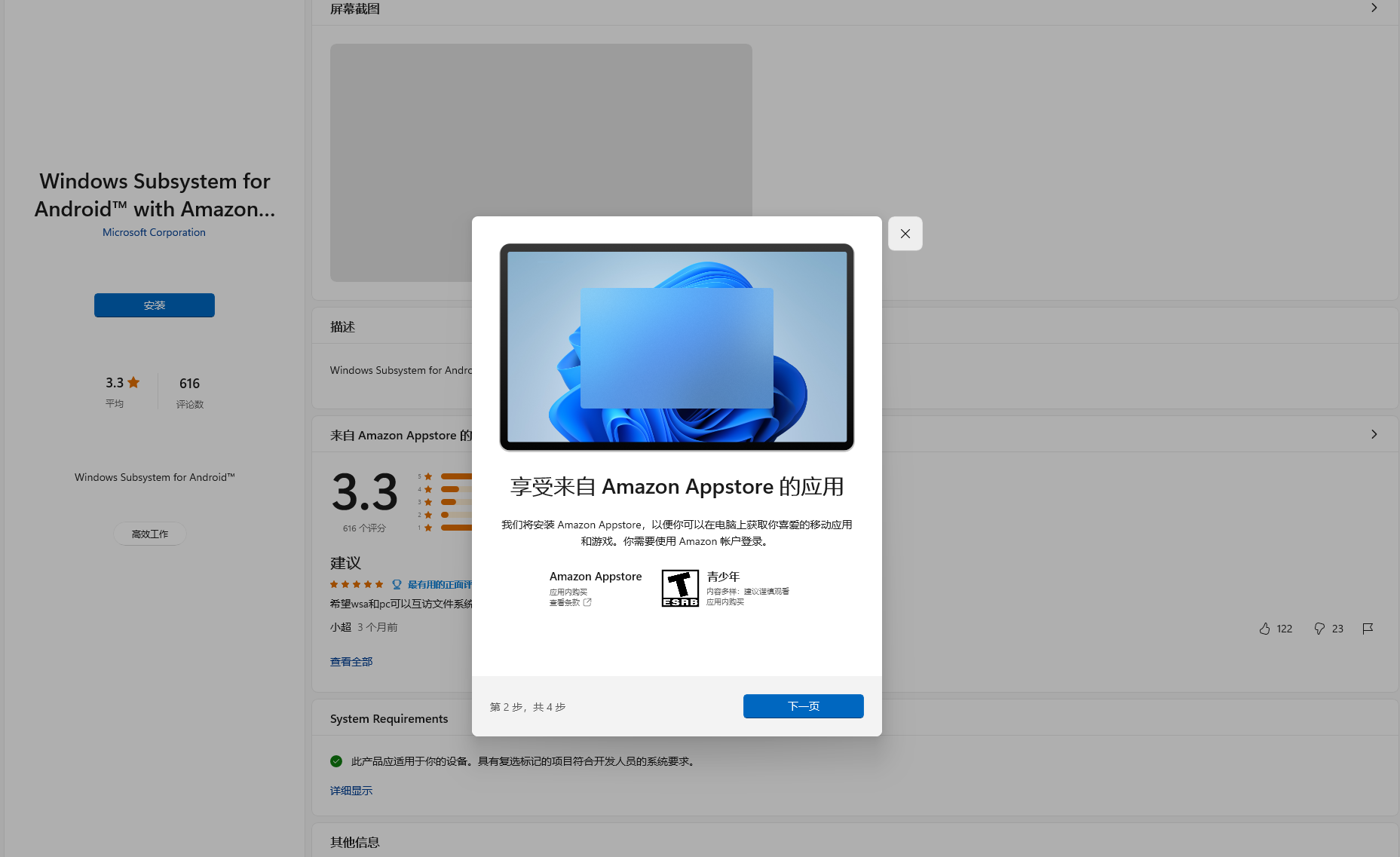The height and width of the screenshot is (857, 1400).
Task: Report the review using the flag icon
Action: click(x=1368, y=629)
